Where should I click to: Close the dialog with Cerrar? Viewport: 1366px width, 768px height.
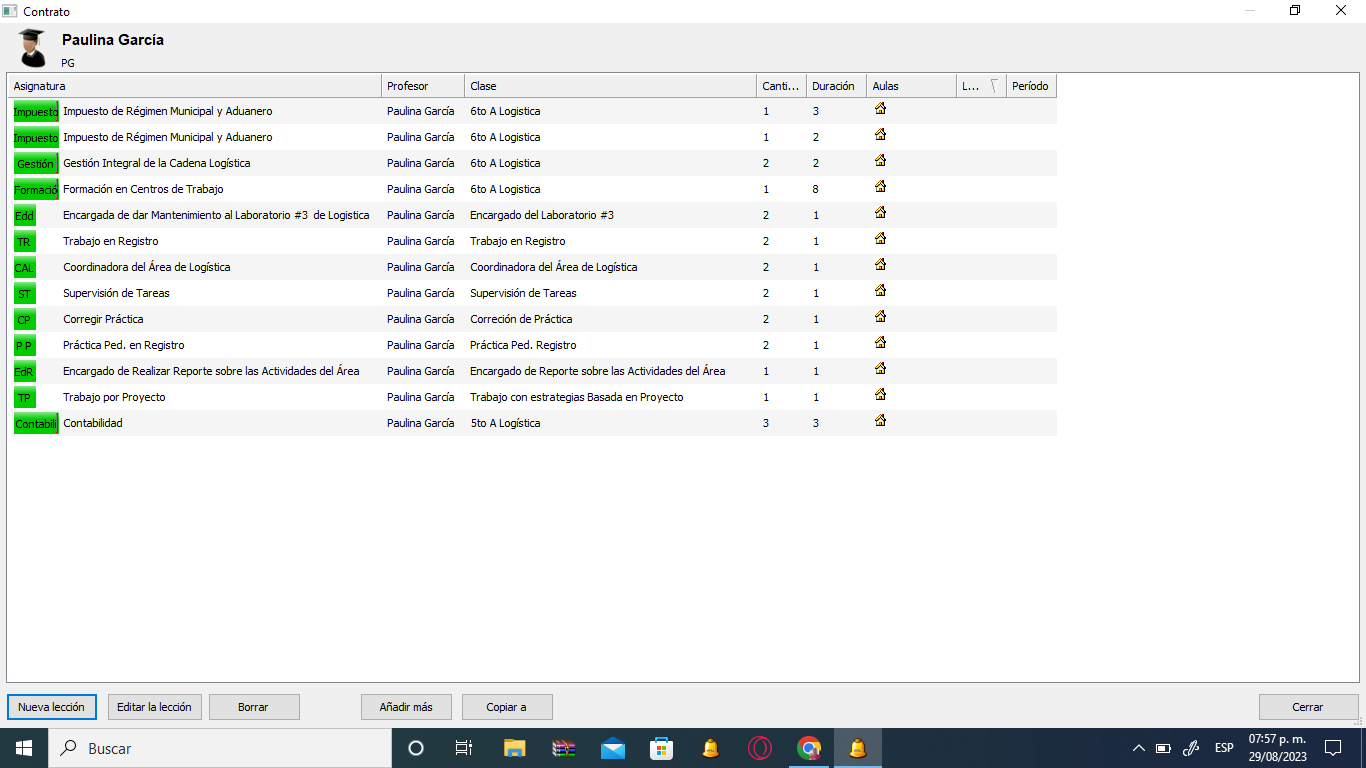click(x=1308, y=707)
